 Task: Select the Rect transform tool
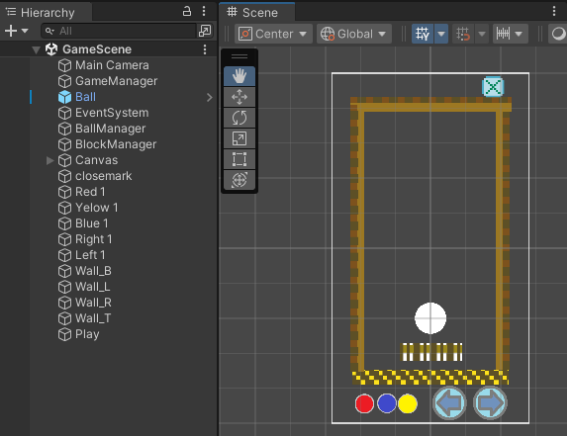[x=239, y=159]
